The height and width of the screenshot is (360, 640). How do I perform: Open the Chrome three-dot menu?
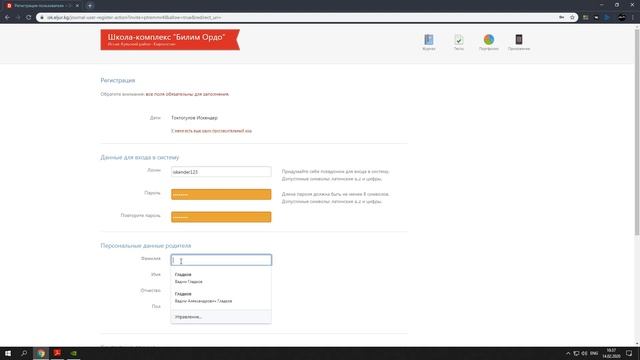(x=633, y=18)
